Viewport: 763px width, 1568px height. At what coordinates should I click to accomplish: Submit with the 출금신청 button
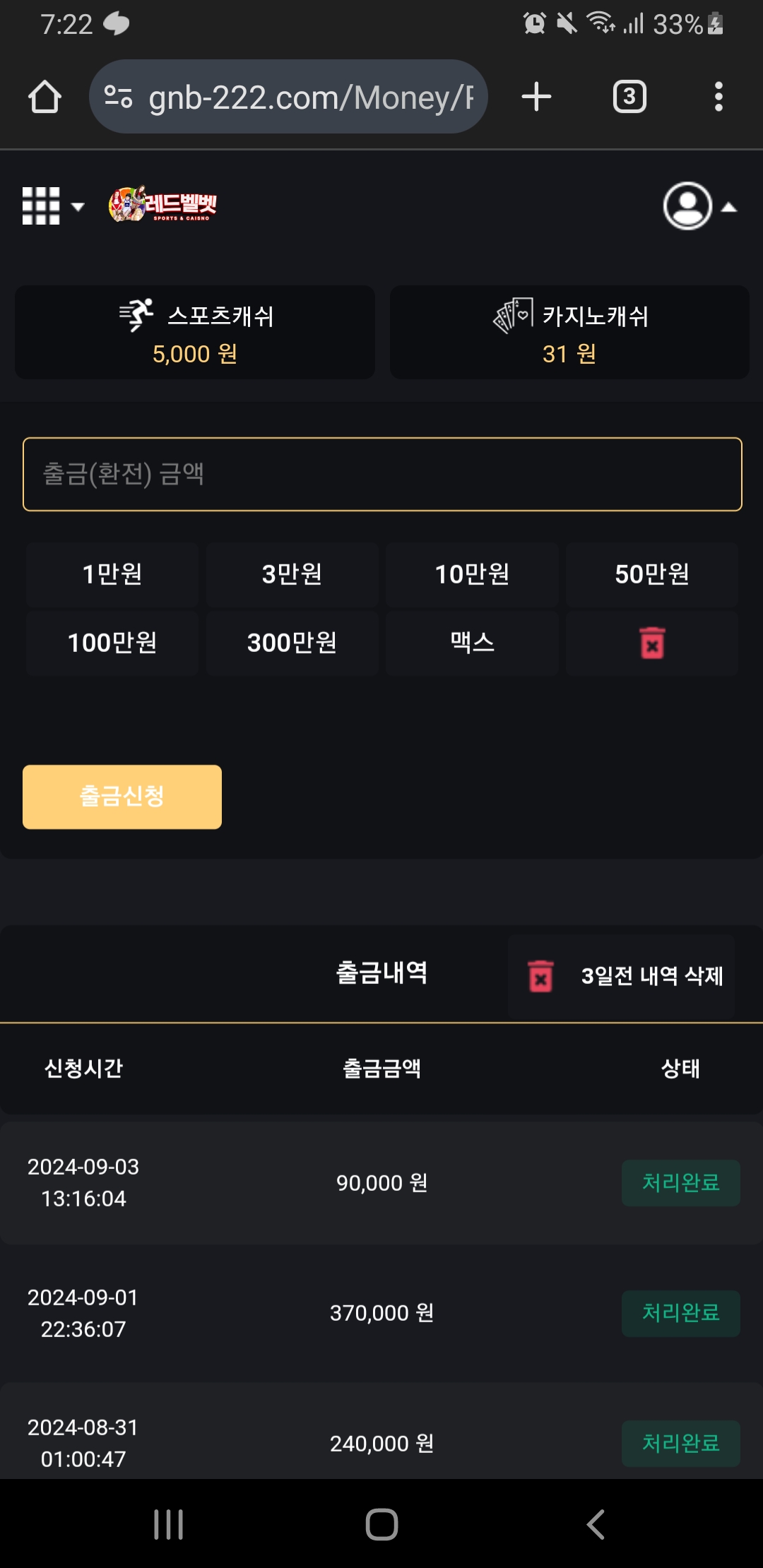pyautogui.click(x=122, y=797)
